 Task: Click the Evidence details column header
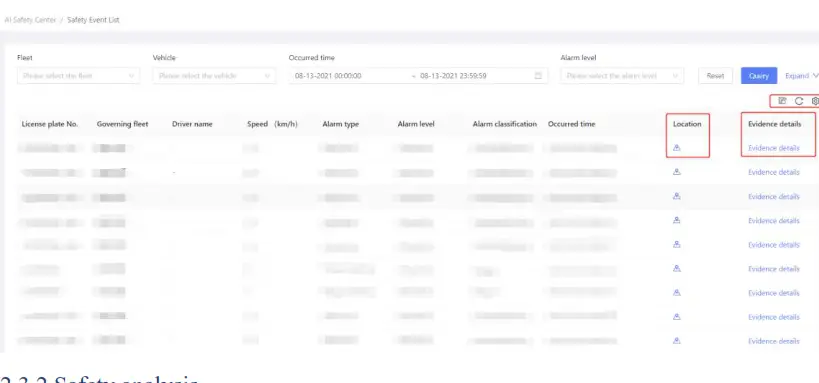[775, 124]
